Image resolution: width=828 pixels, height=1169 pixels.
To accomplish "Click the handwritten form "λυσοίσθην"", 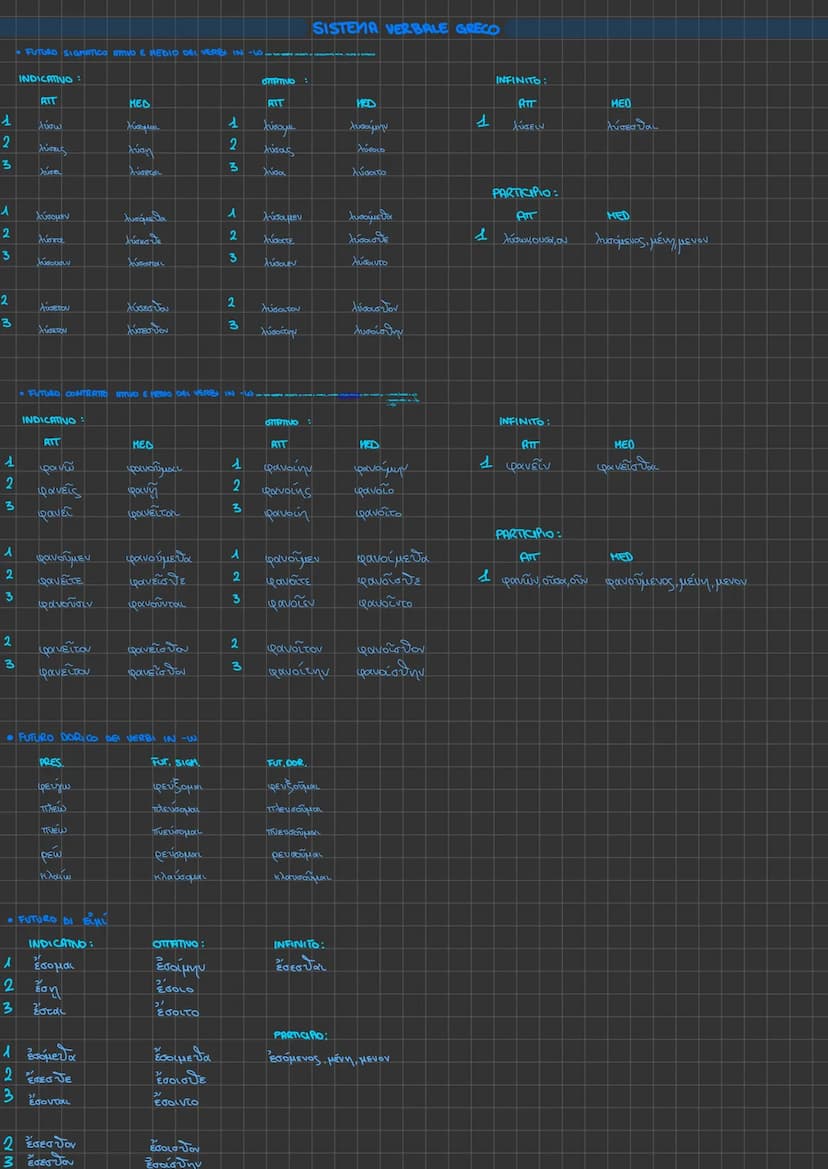I will tap(378, 333).
